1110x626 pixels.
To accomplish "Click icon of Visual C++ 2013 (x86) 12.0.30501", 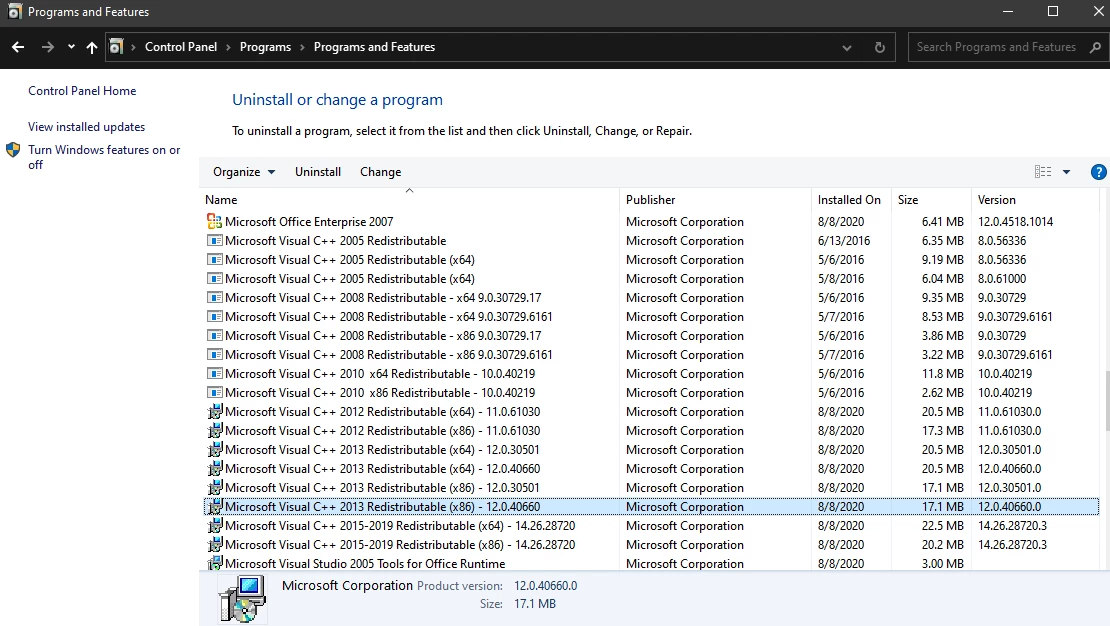I will click(214, 487).
